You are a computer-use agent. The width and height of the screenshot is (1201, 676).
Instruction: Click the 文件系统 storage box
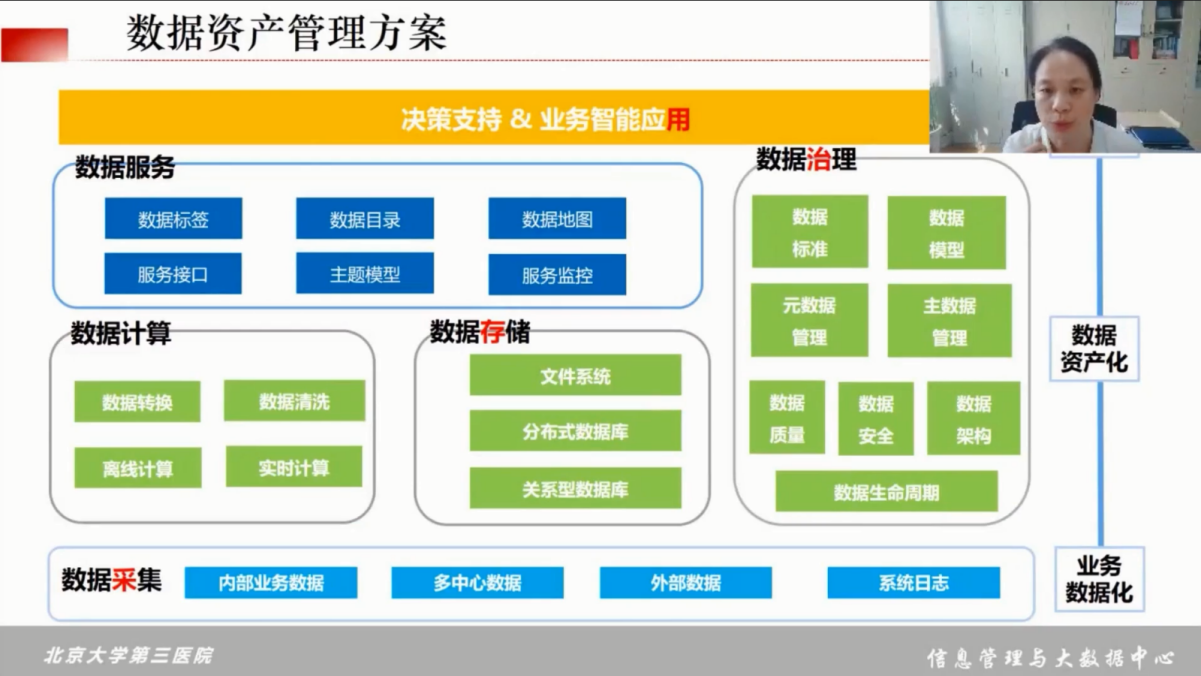(575, 376)
